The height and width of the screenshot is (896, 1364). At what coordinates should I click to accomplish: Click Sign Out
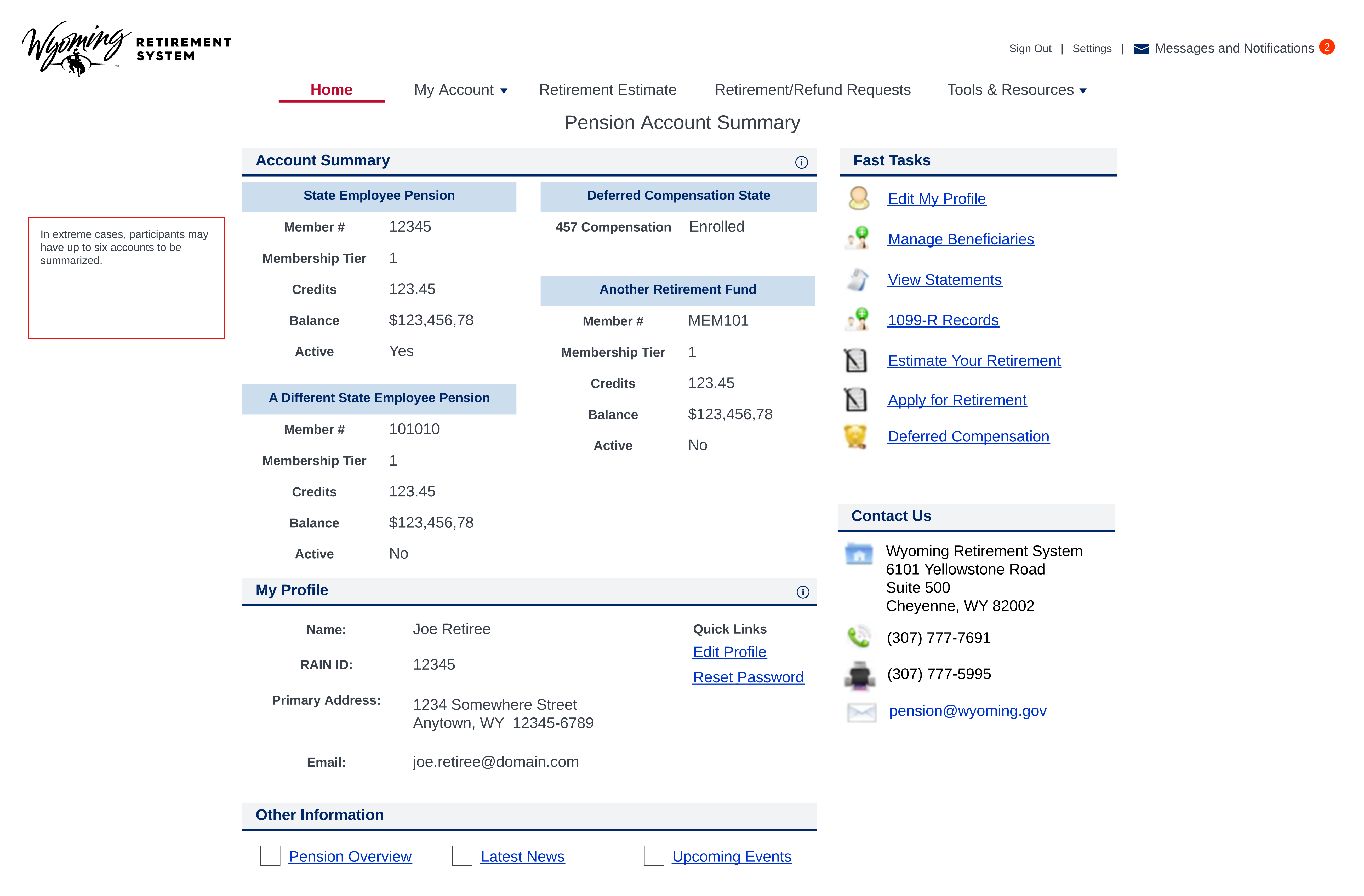pyautogui.click(x=1030, y=49)
